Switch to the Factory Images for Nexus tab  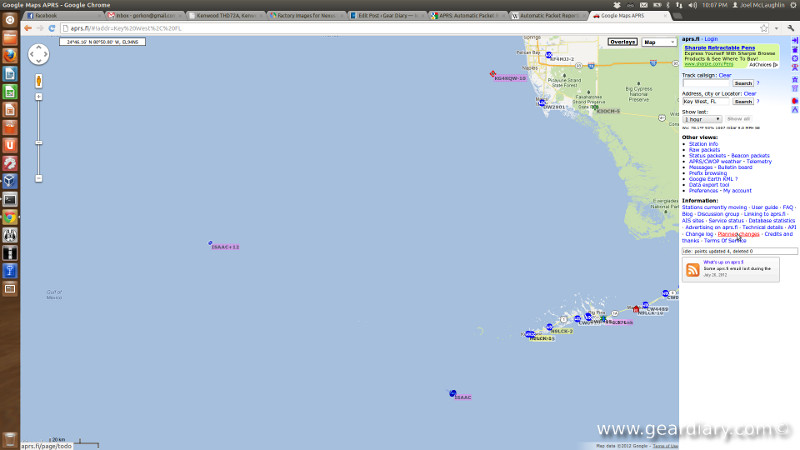(x=305, y=16)
